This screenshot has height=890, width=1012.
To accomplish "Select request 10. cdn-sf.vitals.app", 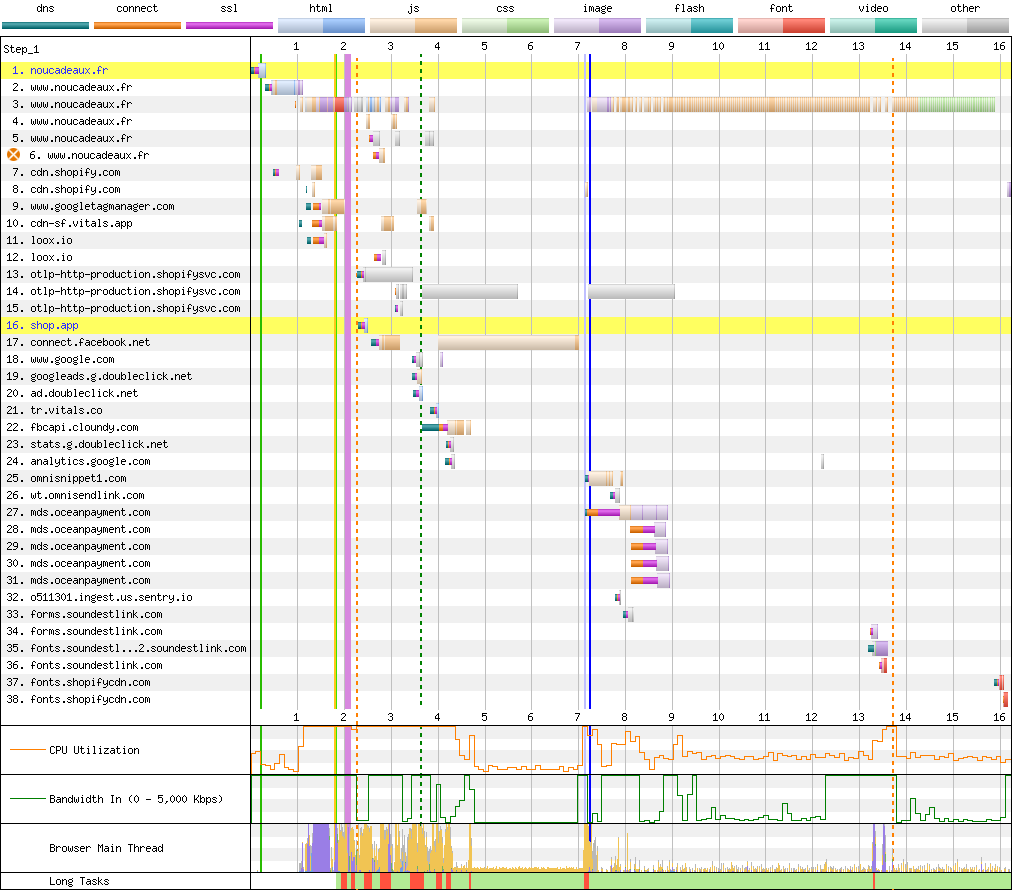I will pyautogui.click(x=70, y=223).
